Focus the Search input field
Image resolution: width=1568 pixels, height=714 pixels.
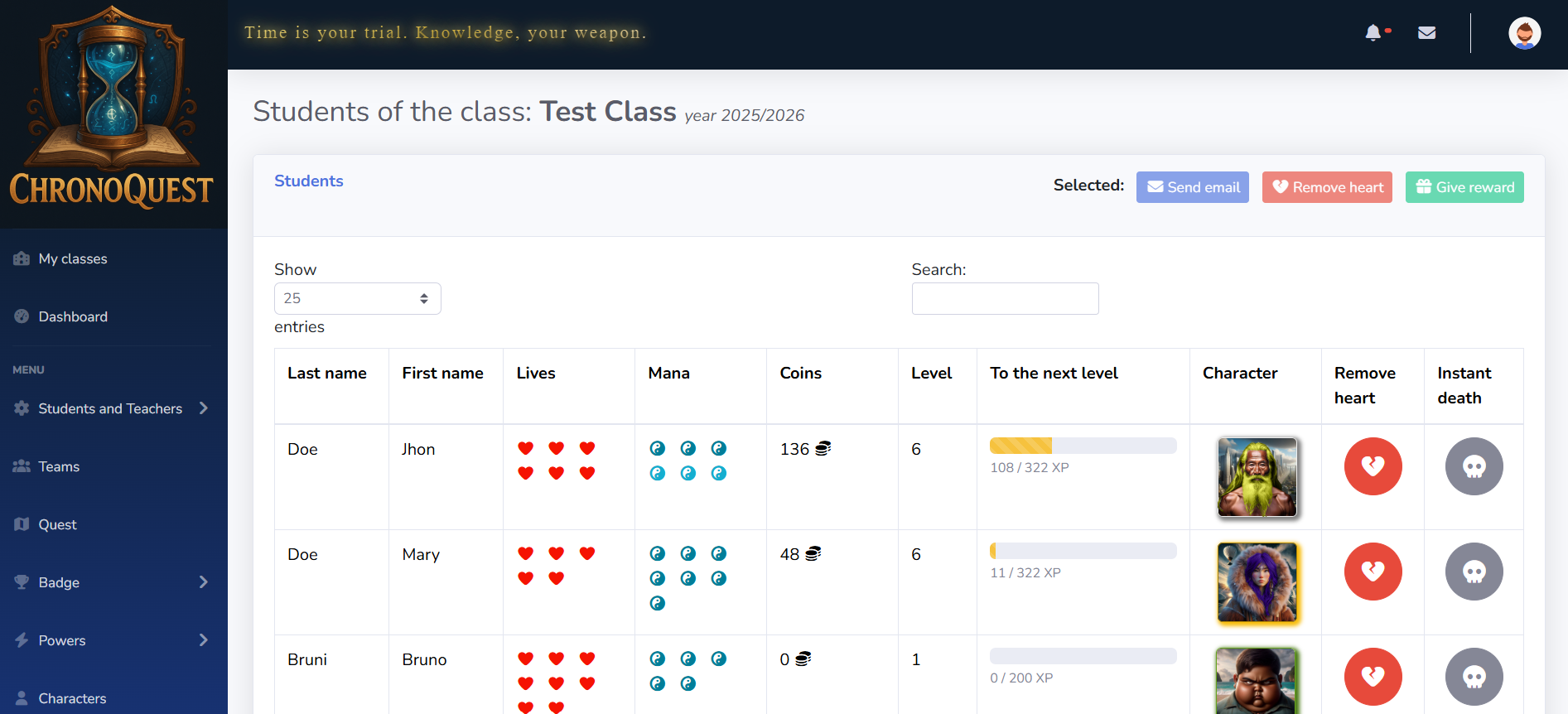point(1005,298)
